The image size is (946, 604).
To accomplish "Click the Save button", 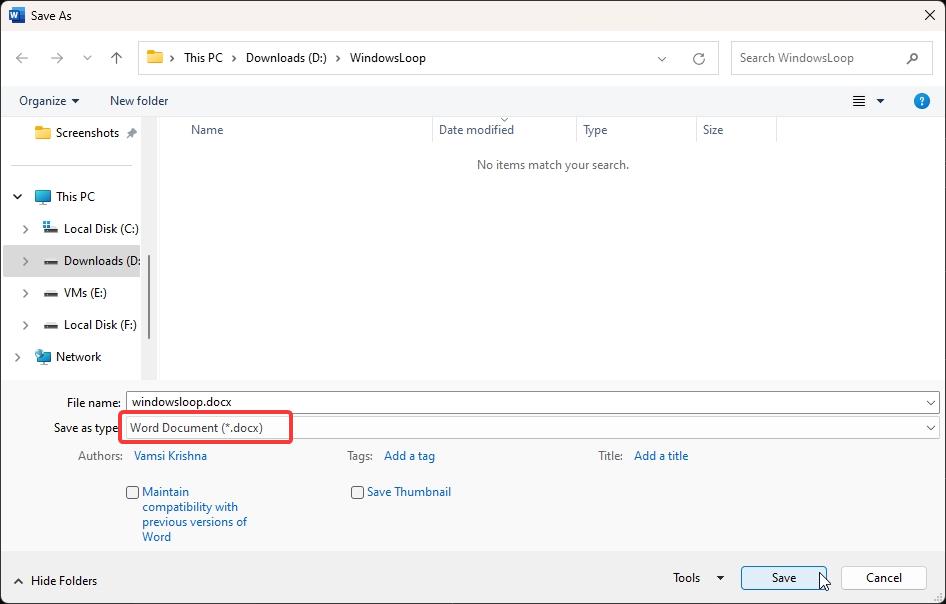I will coord(784,578).
